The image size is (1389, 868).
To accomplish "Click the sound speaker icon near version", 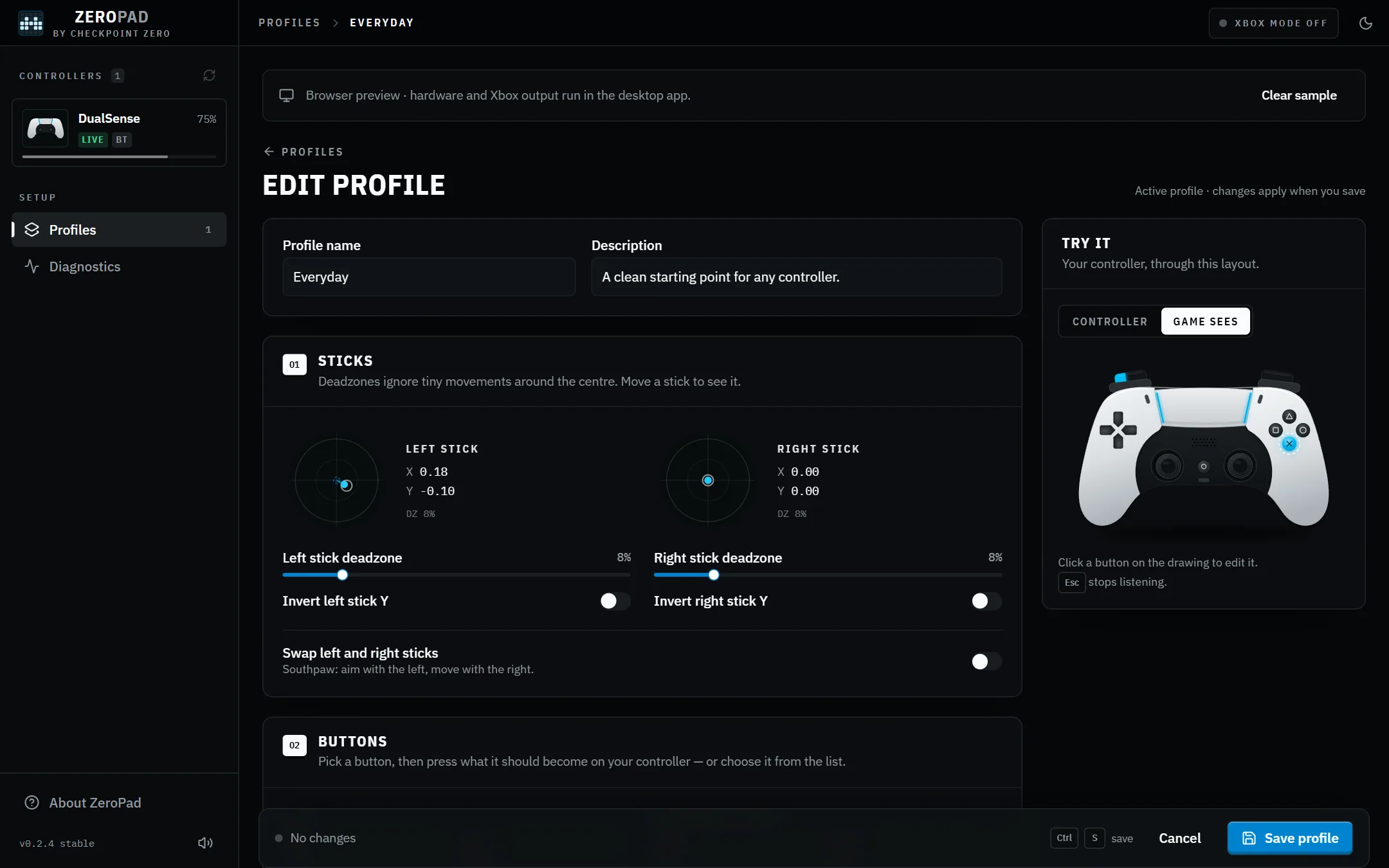I will 205,843.
